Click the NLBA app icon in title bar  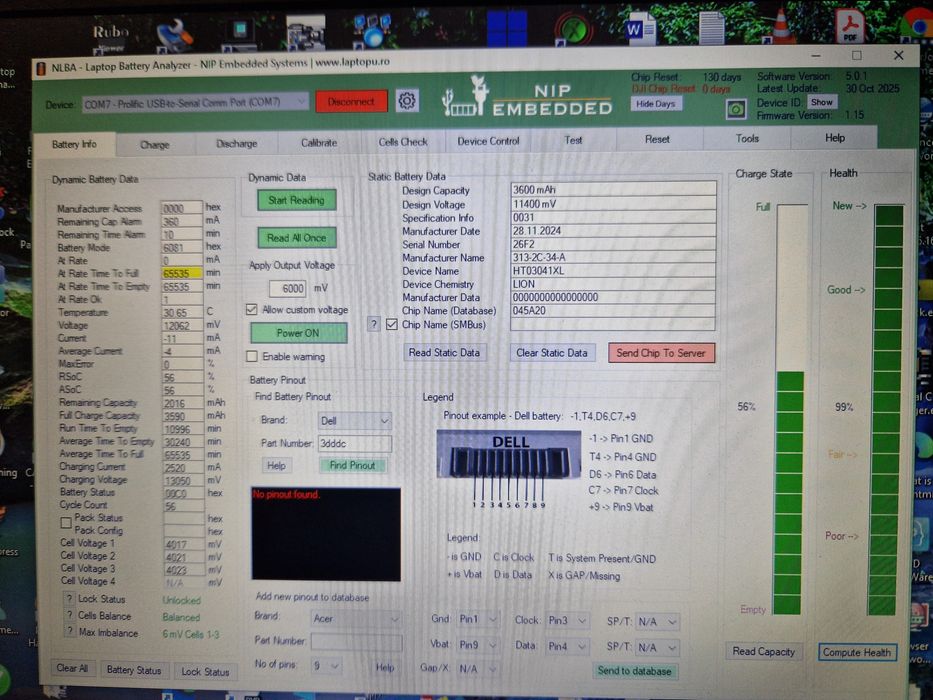click(x=41, y=68)
